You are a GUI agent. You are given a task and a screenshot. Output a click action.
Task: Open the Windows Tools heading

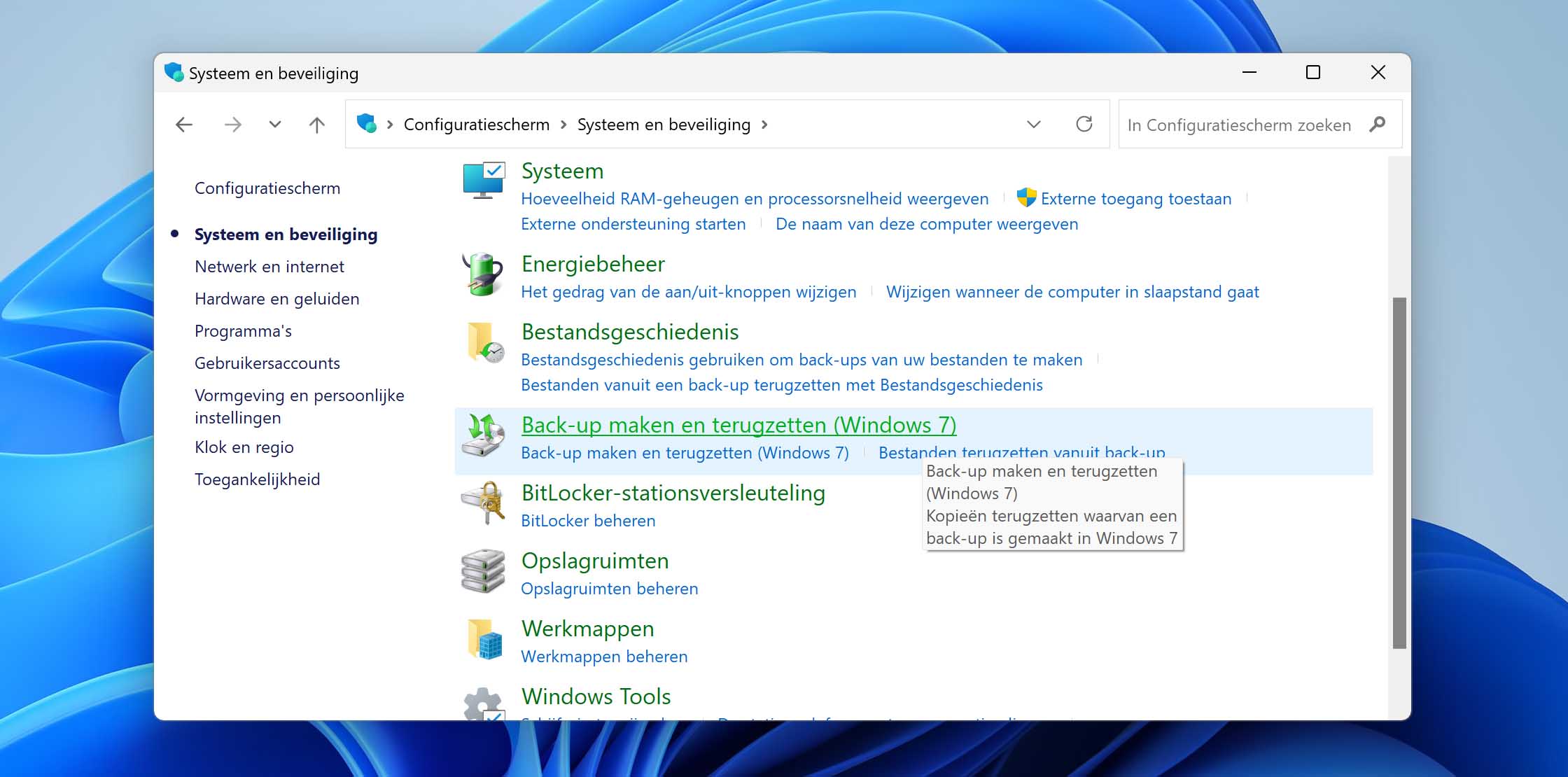(x=596, y=696)
